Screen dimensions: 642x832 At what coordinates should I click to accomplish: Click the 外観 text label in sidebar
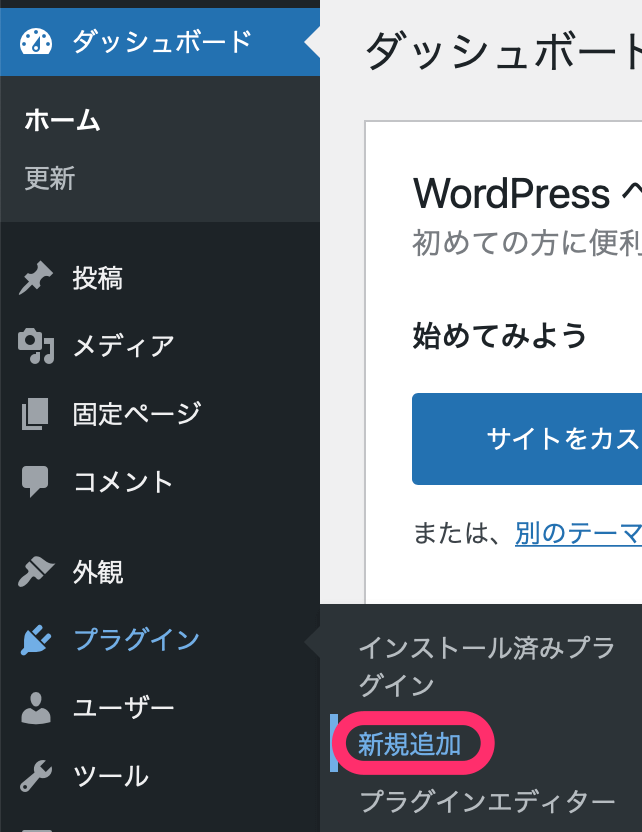click(98, 572)
